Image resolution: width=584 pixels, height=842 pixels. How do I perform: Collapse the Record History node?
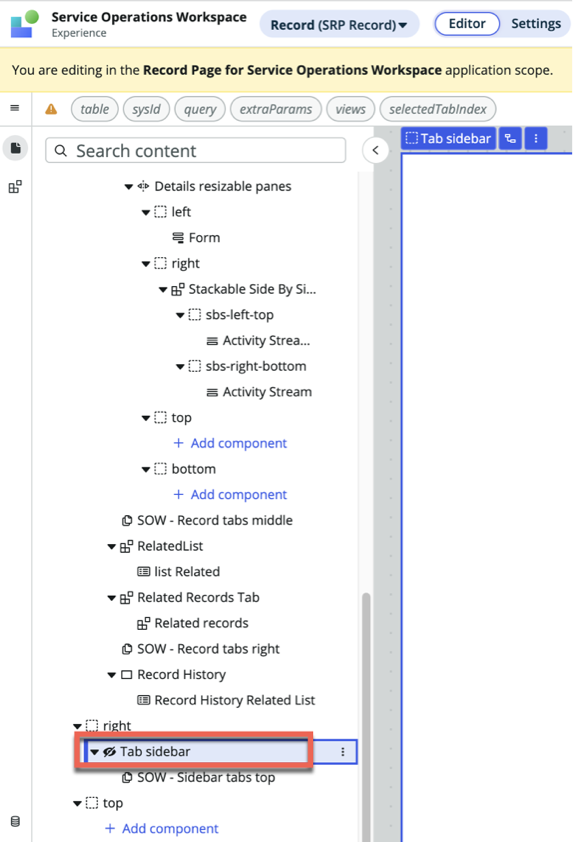(x=111, y=675)
